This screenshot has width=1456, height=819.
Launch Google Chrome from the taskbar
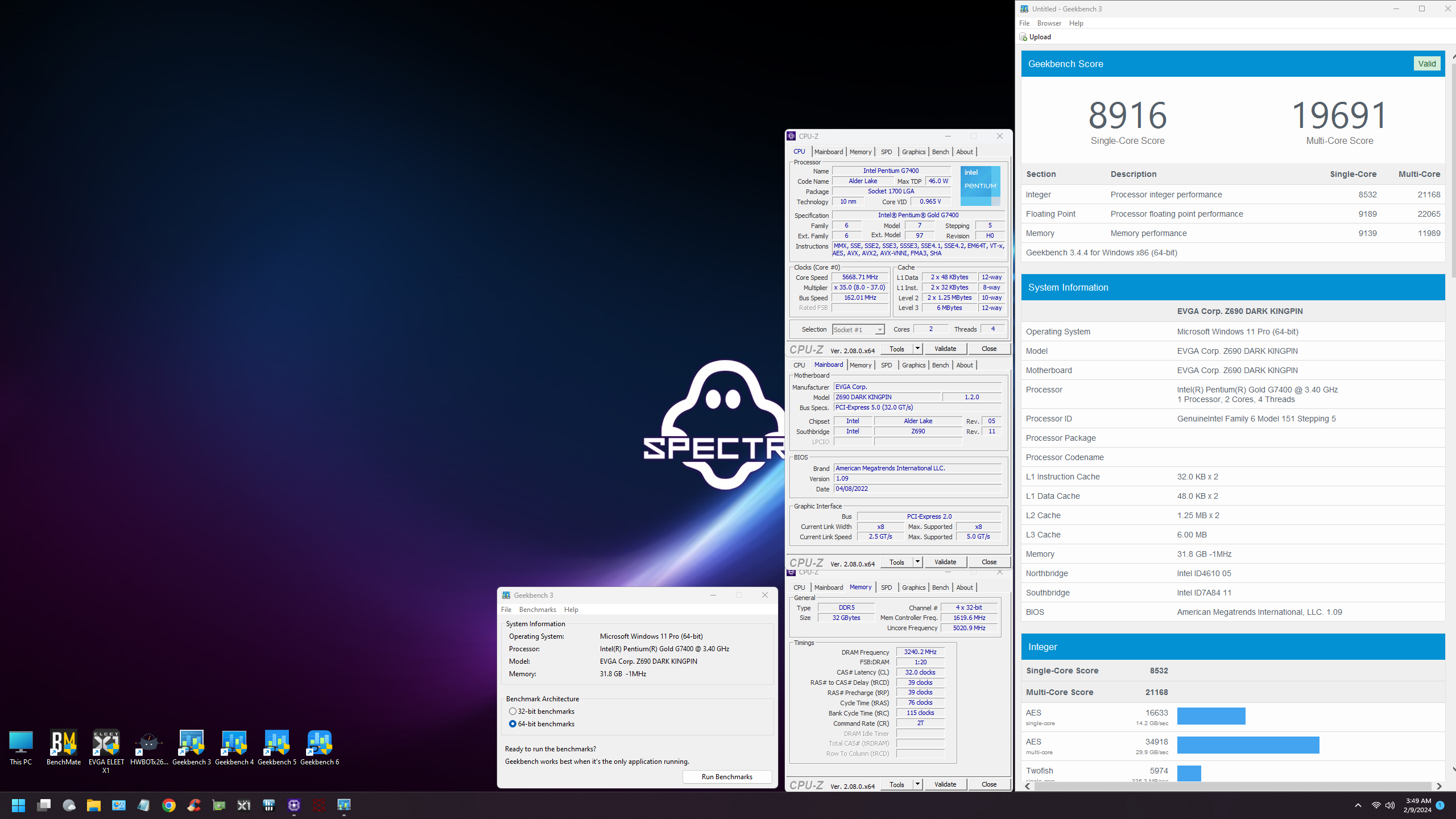coord(169,805)
